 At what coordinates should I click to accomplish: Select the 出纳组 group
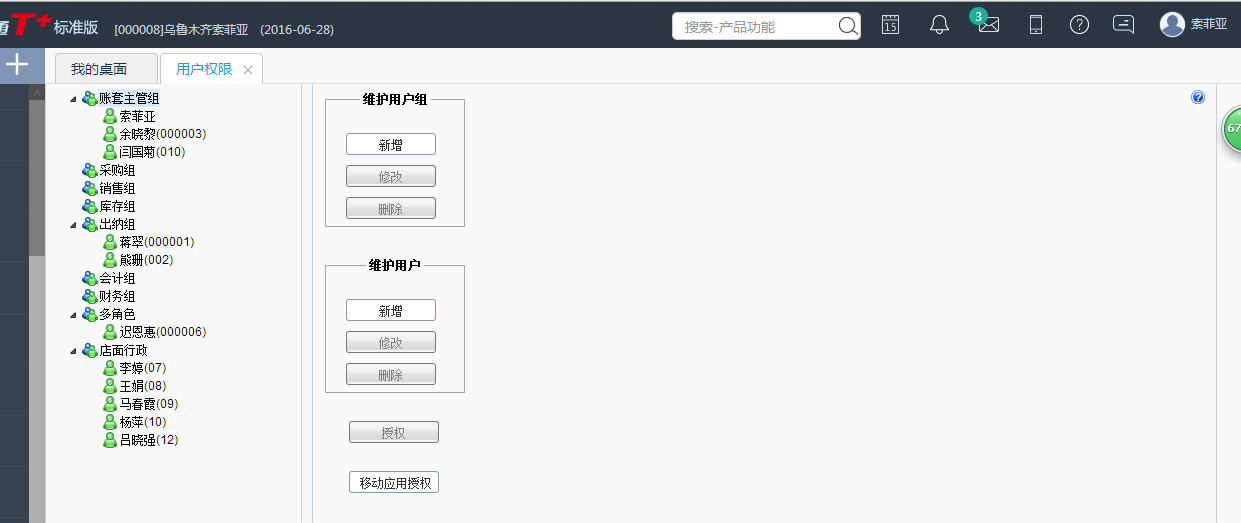pos(117,224)
